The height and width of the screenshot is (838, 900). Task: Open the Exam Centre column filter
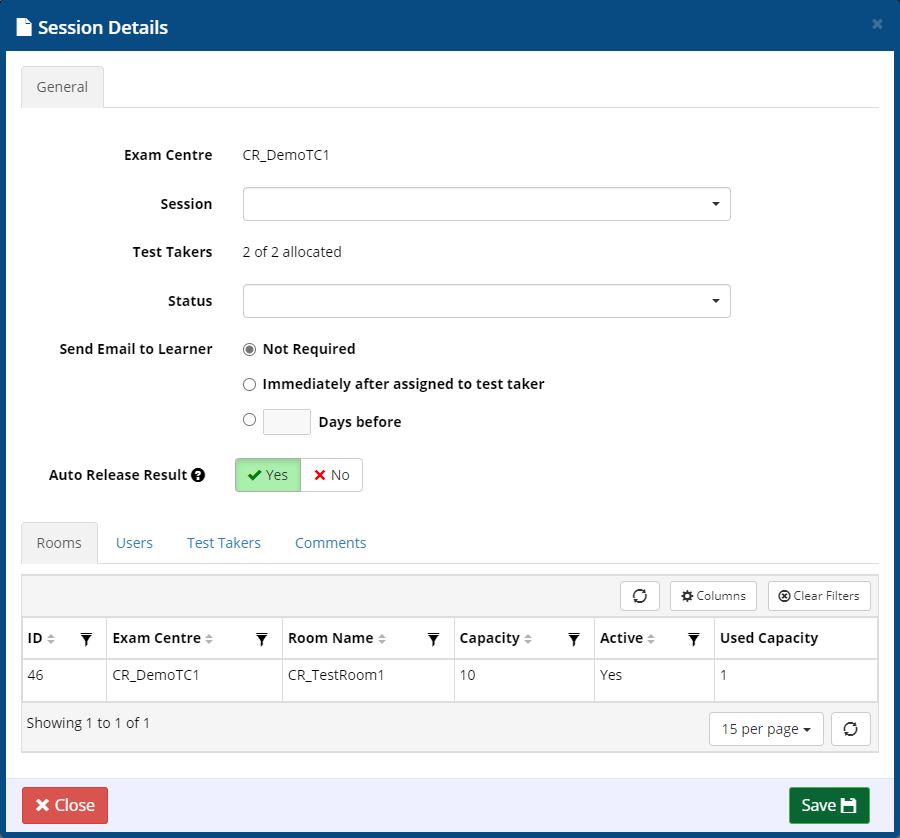coord(262,637)
